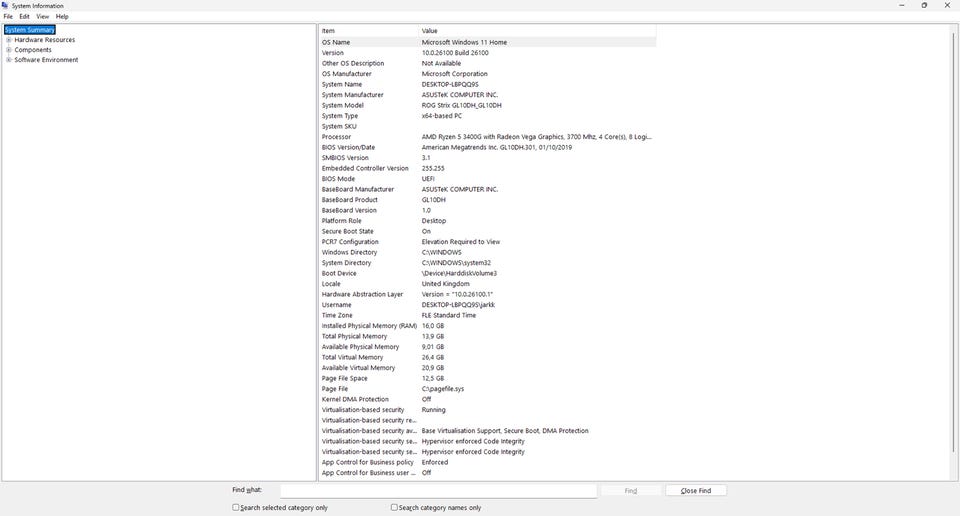Select the SMBIOS Version row

(x=487, y=158)
